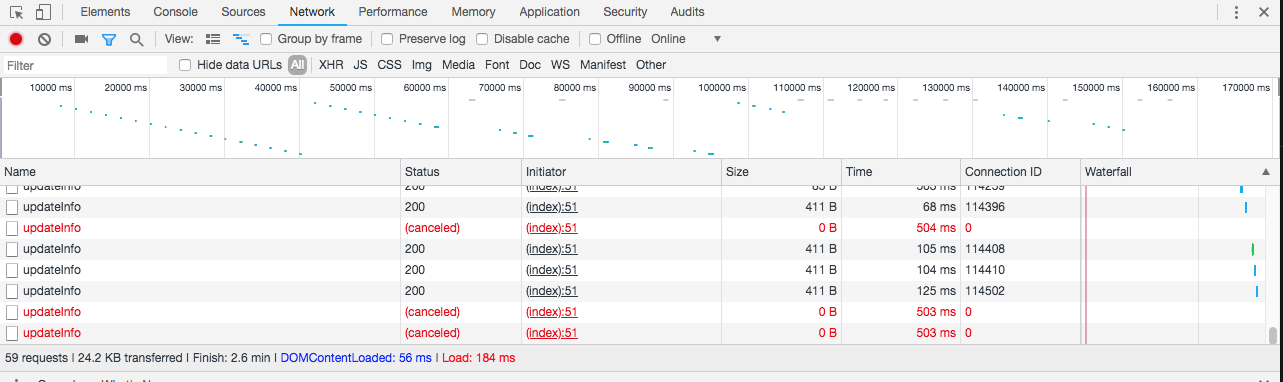The image size is (1283, 382).
Task: Clear the network log
Action: 44,39
